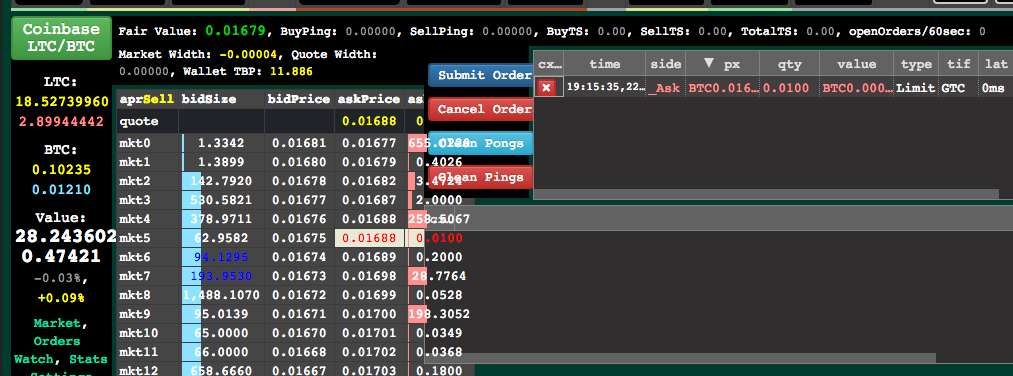Click mkt5 row label
The height and width of the screenshot is (376, 1013).
(x=147, y=238)
